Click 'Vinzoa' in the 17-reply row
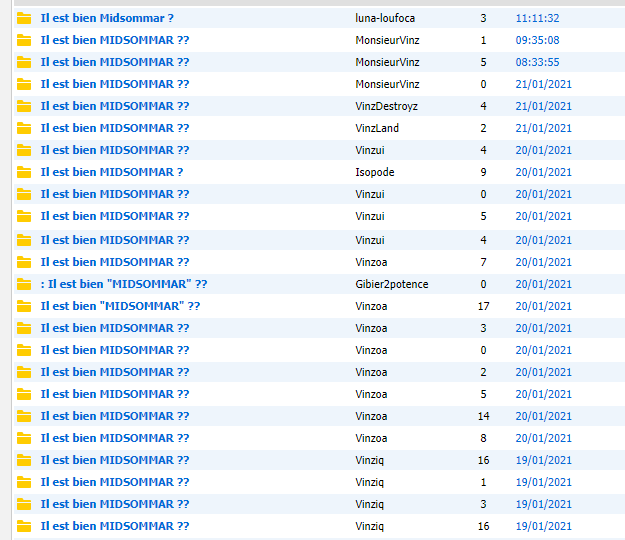This screenshot has width=625, height=540. tap(371, 306)
